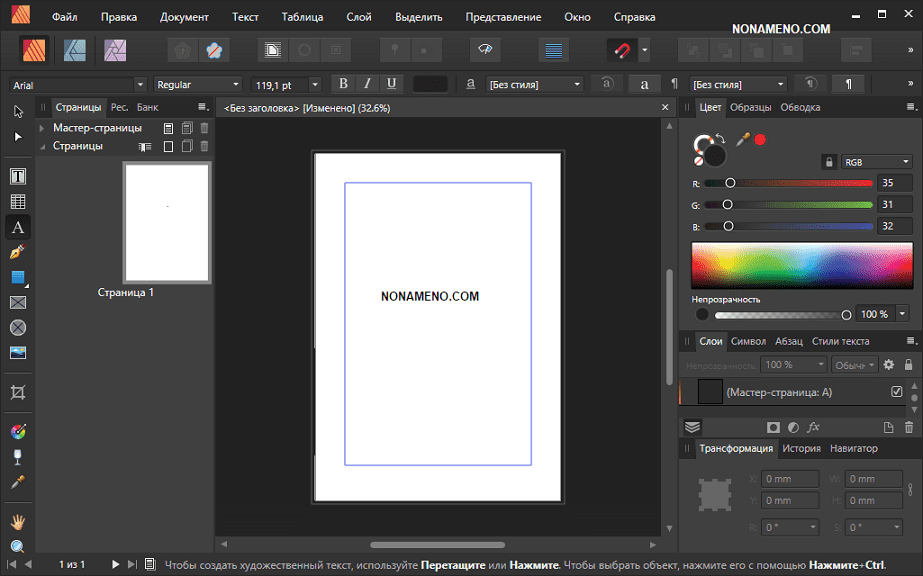This screenshot has height=576, width=923.
Task: Switch to the Образцы tab
Action: pyautogui.click(x=750, y=107)
